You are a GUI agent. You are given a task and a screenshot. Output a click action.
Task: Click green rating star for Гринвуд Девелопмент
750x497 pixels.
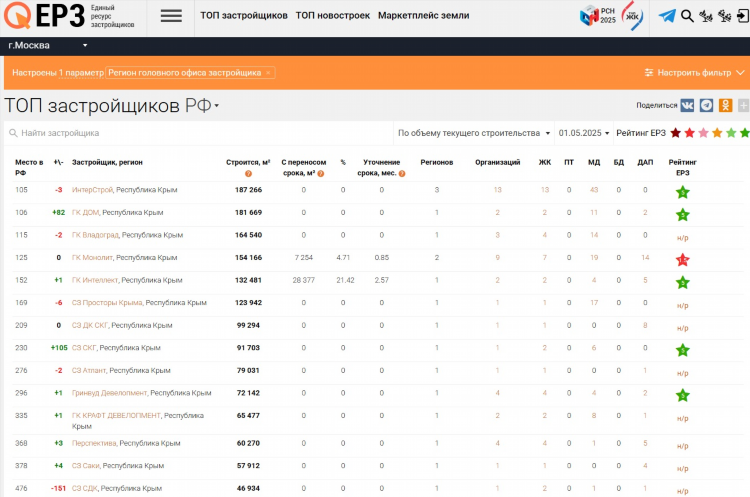(x=683, y=395)
